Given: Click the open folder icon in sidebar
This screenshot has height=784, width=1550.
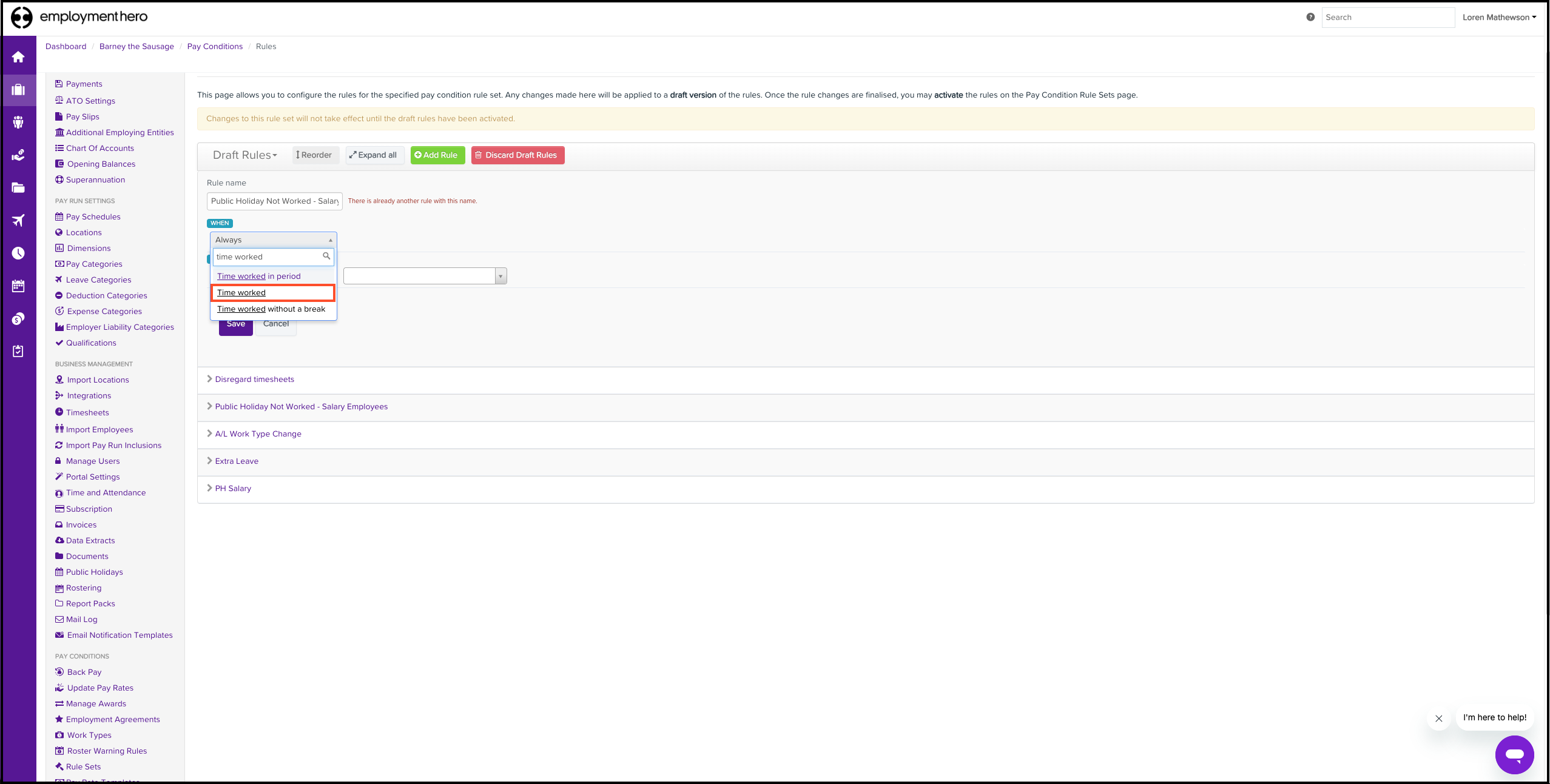Looking at the screenshot, I should point(18,187).
